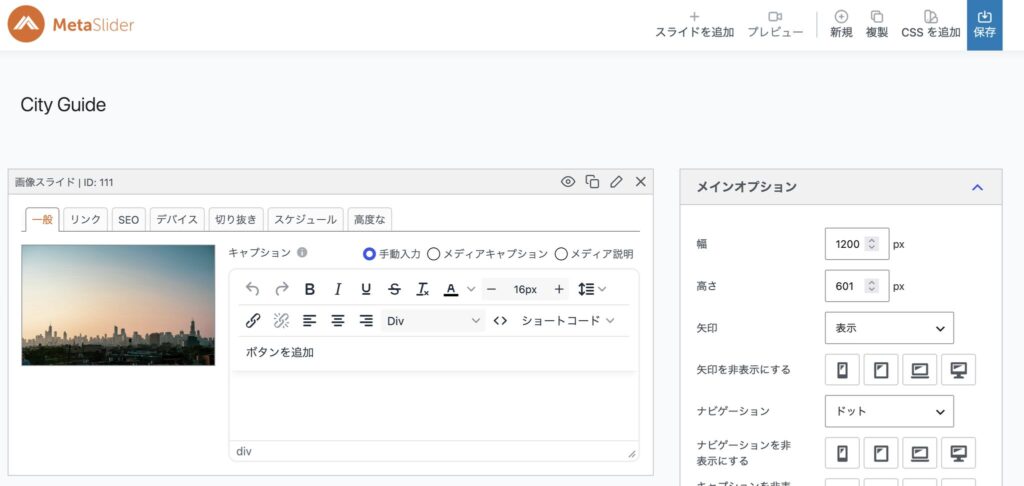Click the remove link icon
Image resolution: width=1024 pixels, height=486 pixels.
click(281, 321)
